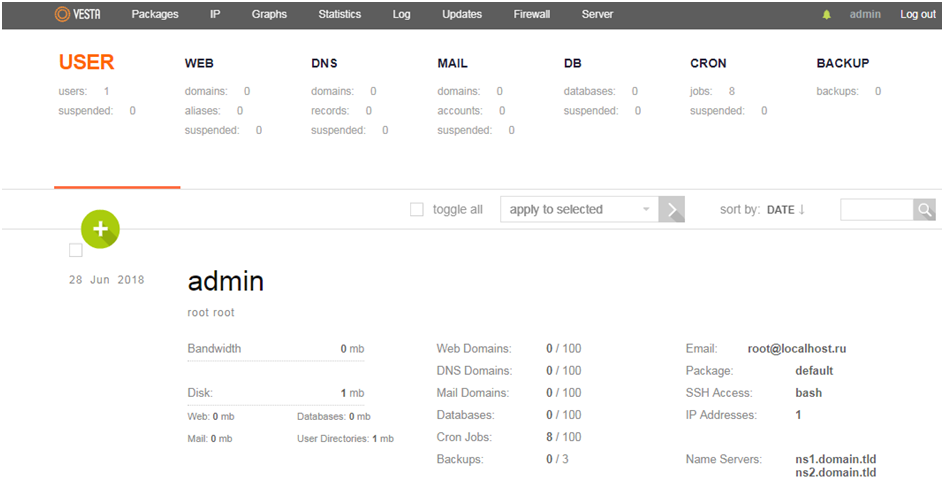Open the notifications bell icon
The height and width of the screenshot is (490, 944).
point(826,15)
